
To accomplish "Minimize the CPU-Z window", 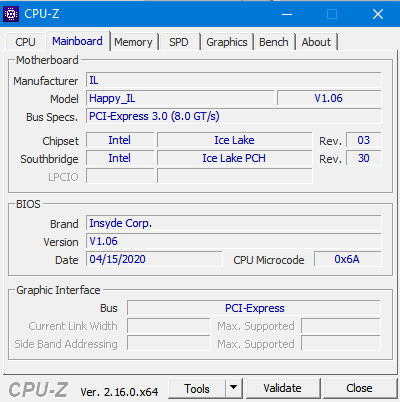I will pos(287,14).
